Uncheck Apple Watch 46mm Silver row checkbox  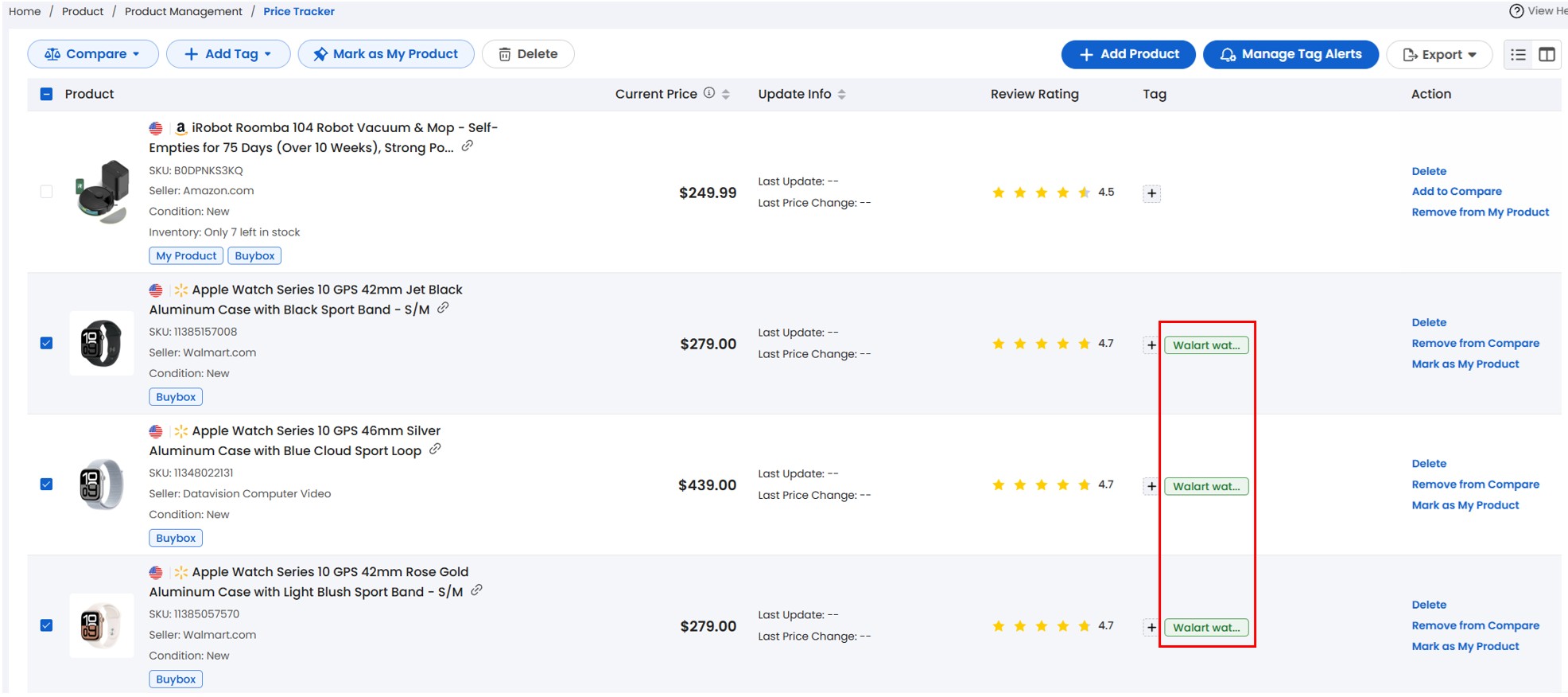46,485
